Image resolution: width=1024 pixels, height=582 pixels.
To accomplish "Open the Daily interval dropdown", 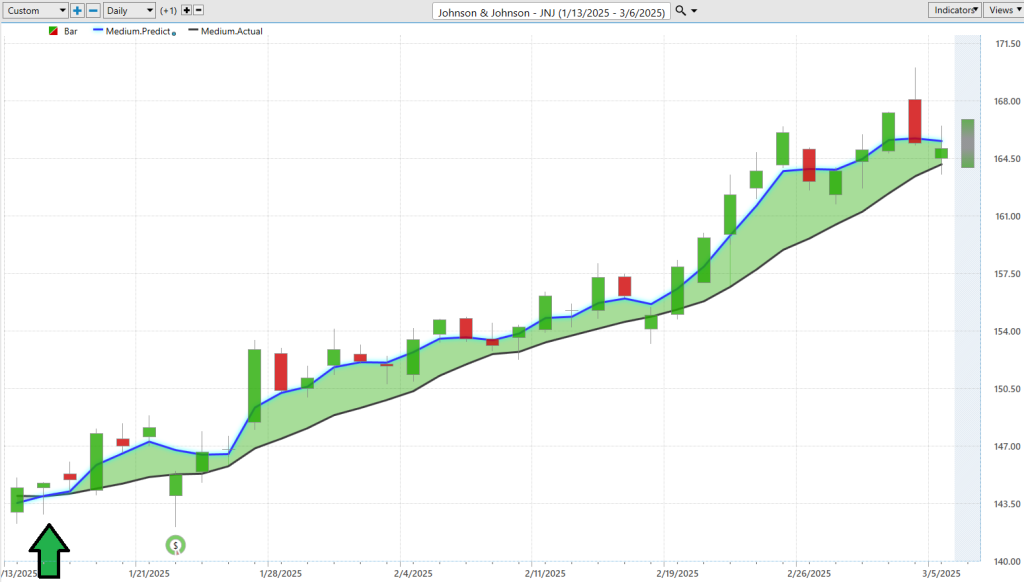I will tap(129, 10).
